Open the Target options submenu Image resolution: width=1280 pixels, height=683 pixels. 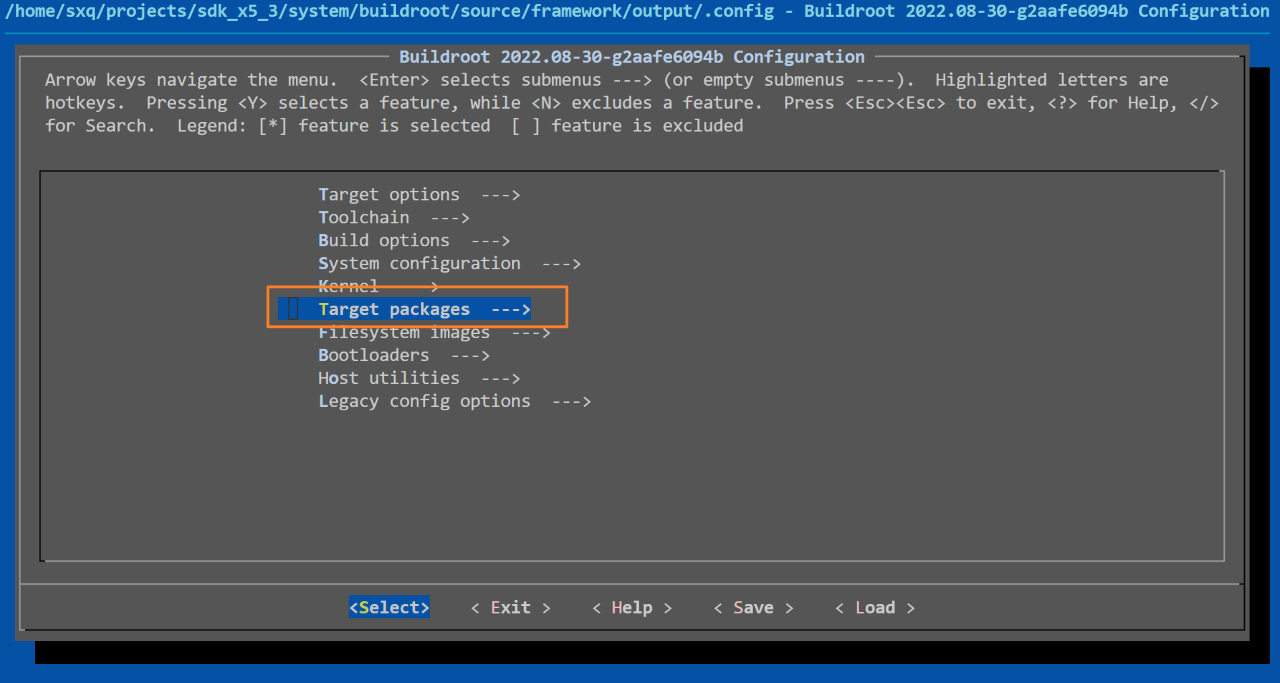click(419, 195)
